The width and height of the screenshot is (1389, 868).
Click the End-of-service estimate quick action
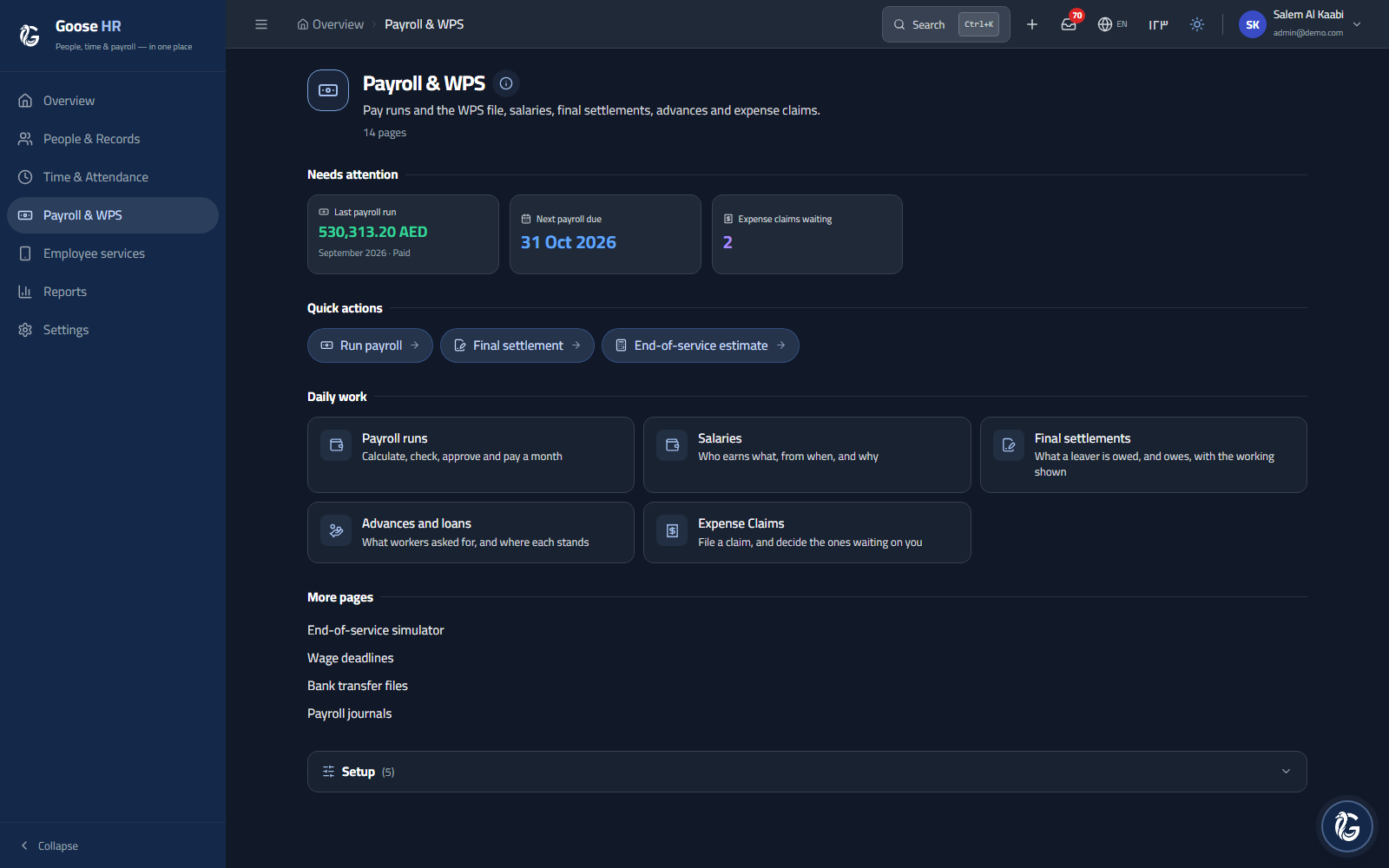(x=701, y=345)
